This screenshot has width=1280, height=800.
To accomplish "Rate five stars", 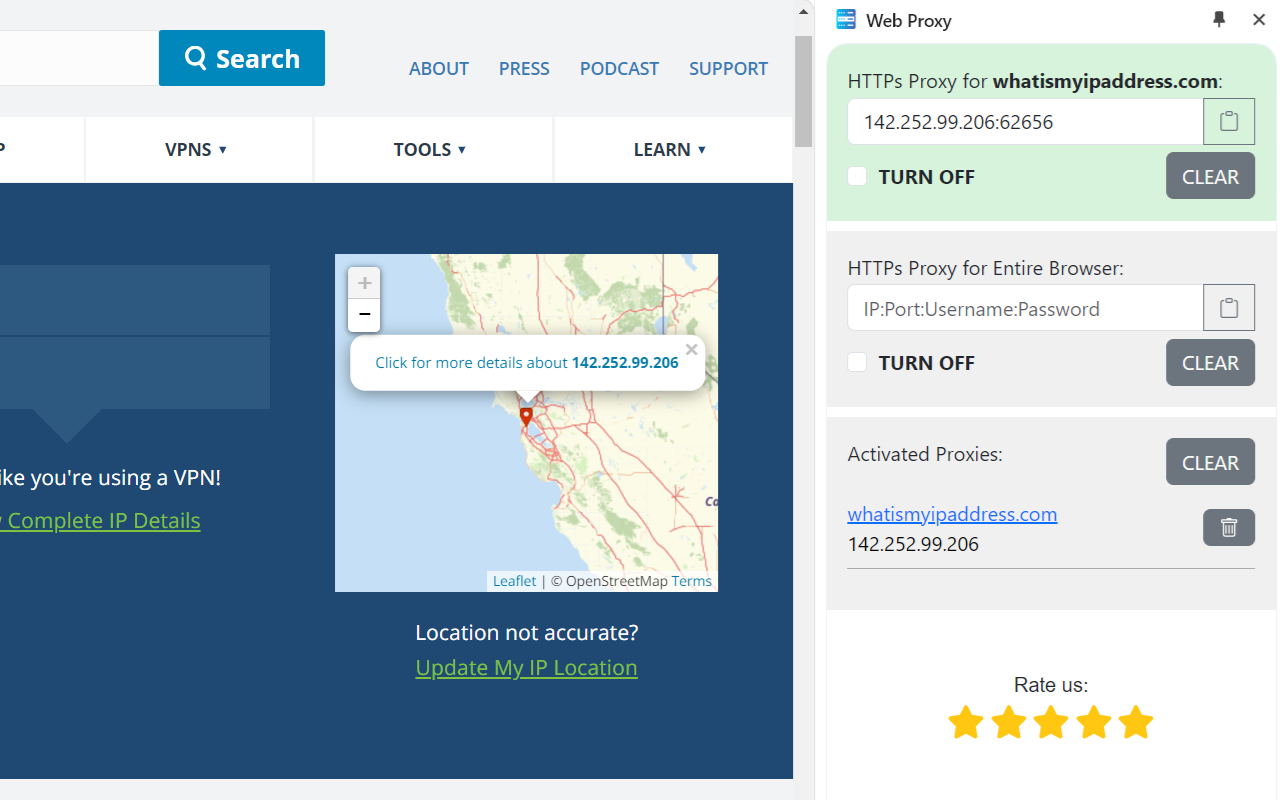I will point(1136,722).
